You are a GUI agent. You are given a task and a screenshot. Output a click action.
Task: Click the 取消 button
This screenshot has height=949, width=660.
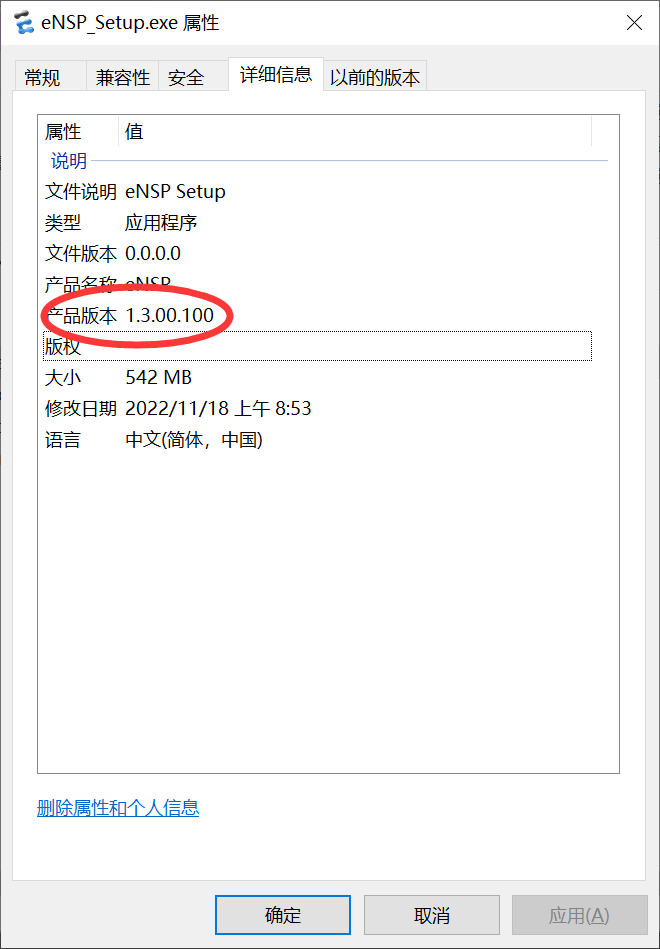(x=432, y=915)
